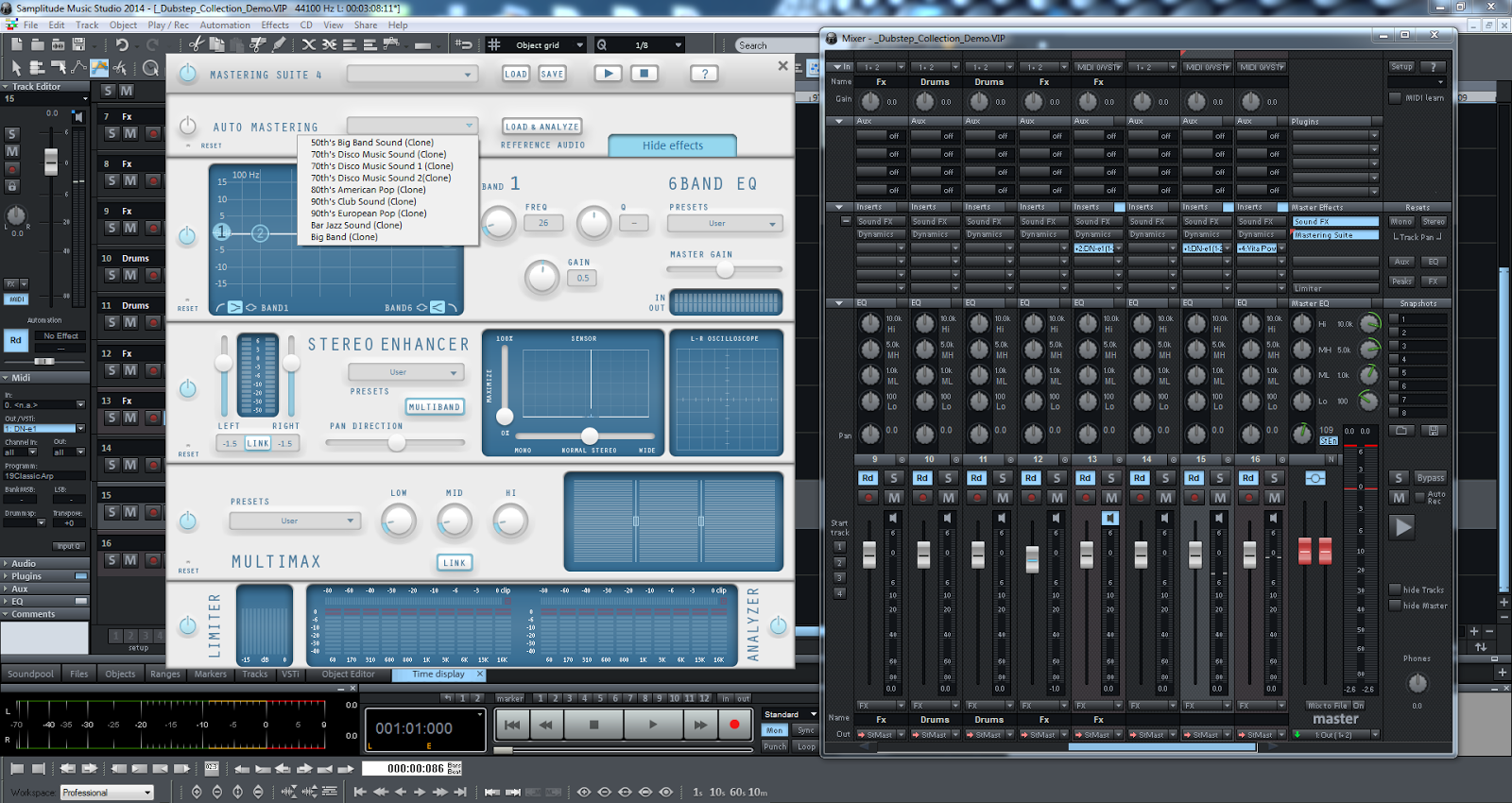This screenshot has height=803, width=1512.
Task: Switch to the Soundpool tab
Action: click(x=31, y=674)
